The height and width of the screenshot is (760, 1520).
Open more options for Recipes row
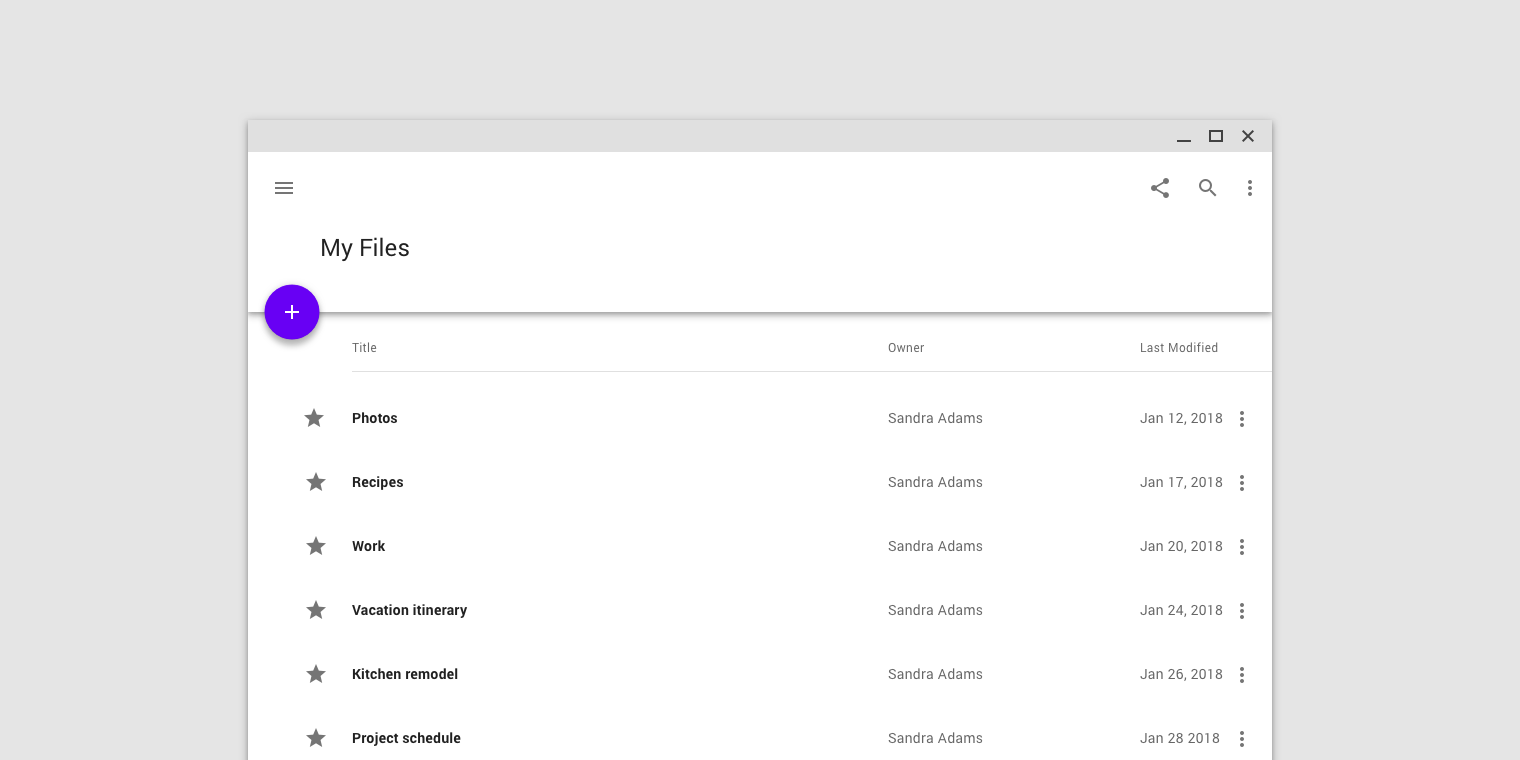point(1242,483)
